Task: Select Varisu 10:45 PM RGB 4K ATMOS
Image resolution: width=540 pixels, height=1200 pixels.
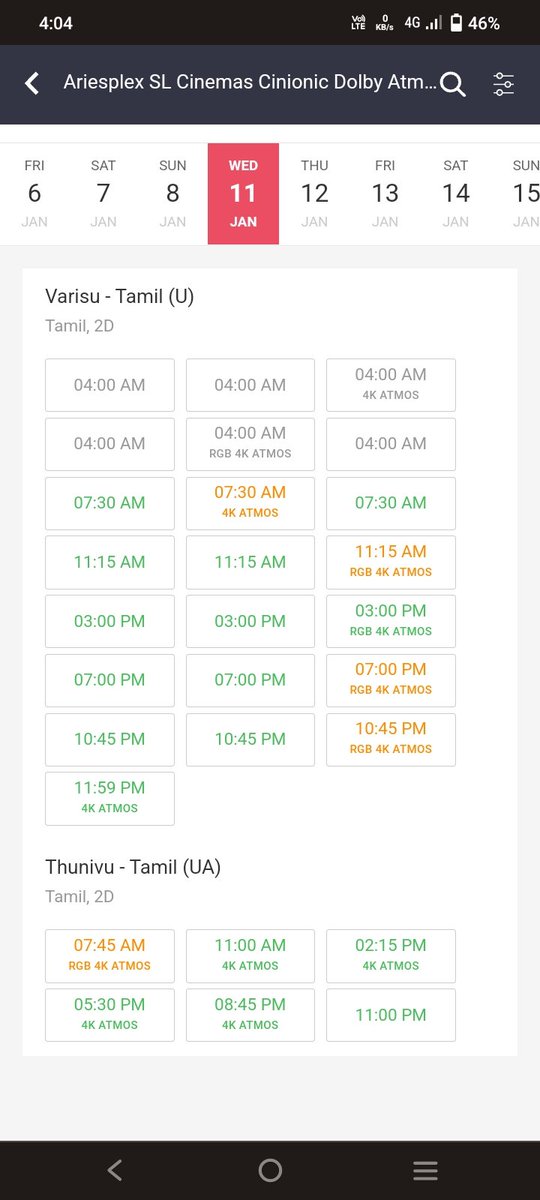Action: point(391,739)
